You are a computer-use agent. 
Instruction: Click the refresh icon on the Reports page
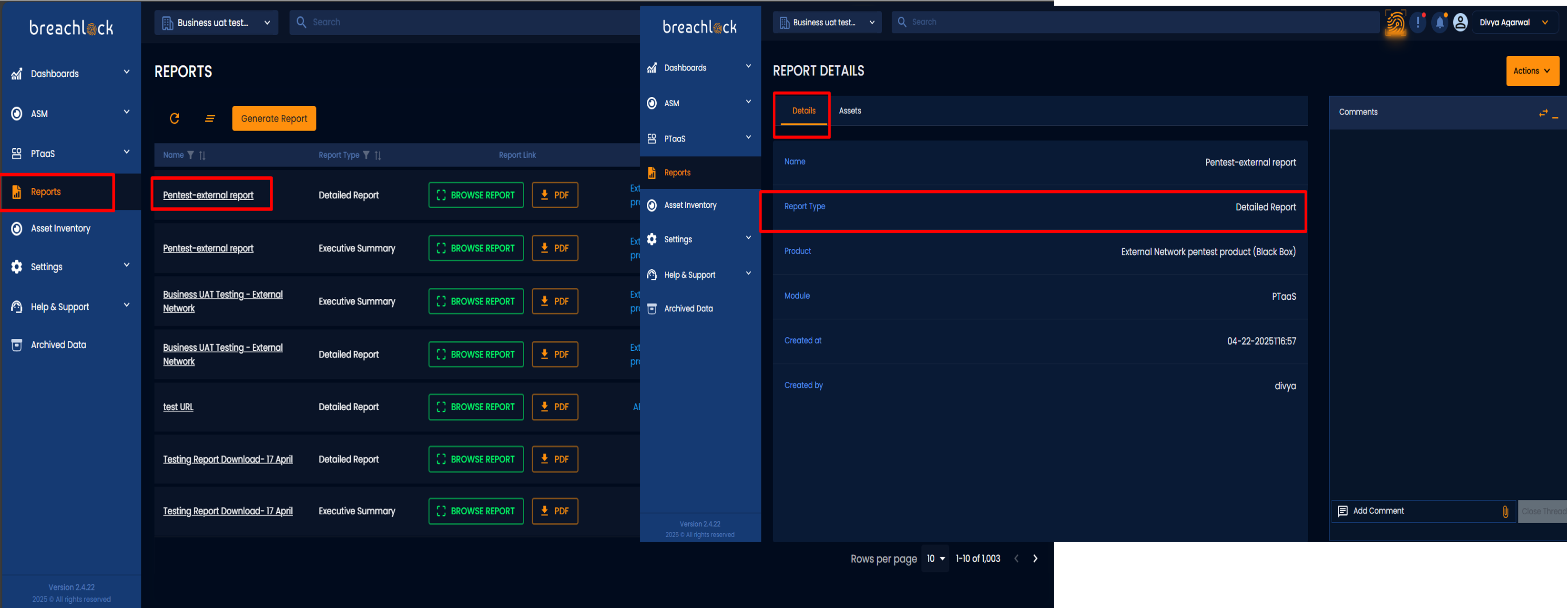tap(174, 119)
